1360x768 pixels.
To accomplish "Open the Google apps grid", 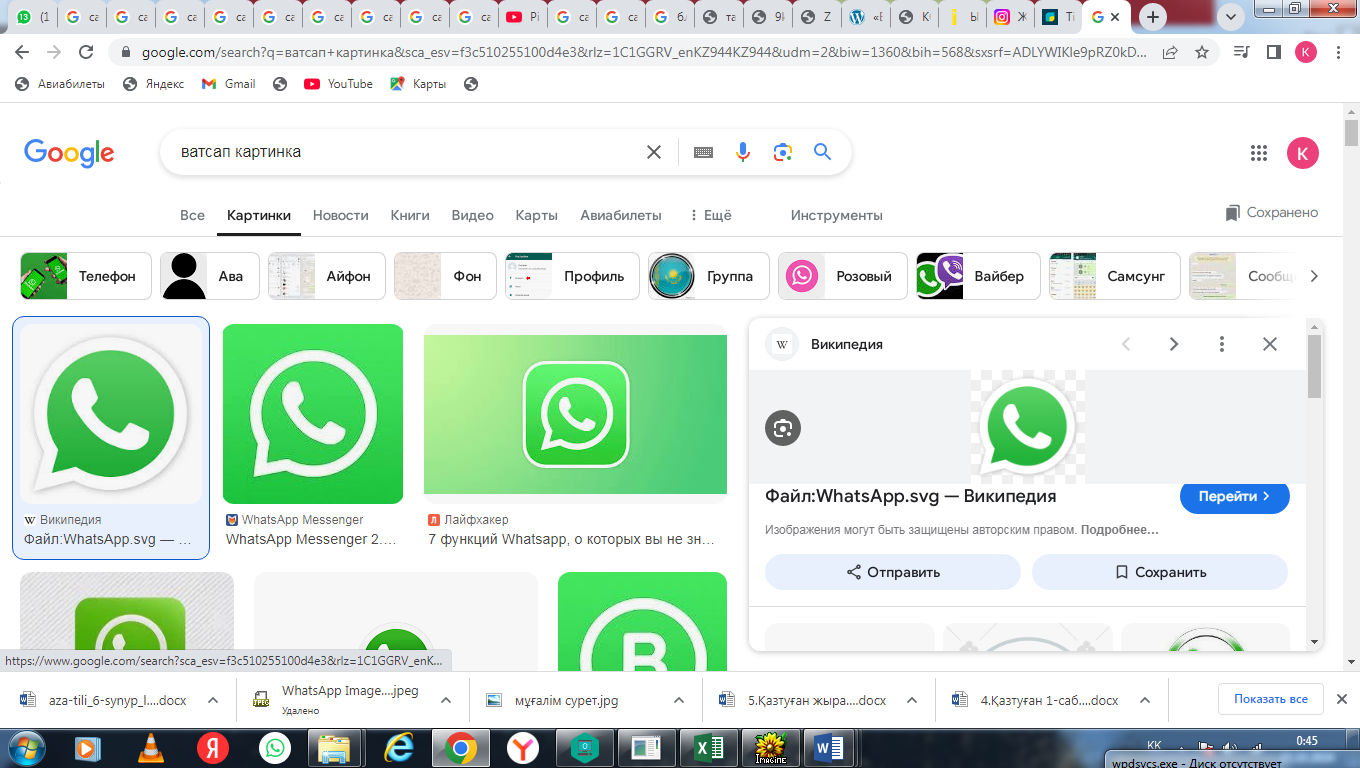I will (x=1259, y=153).
